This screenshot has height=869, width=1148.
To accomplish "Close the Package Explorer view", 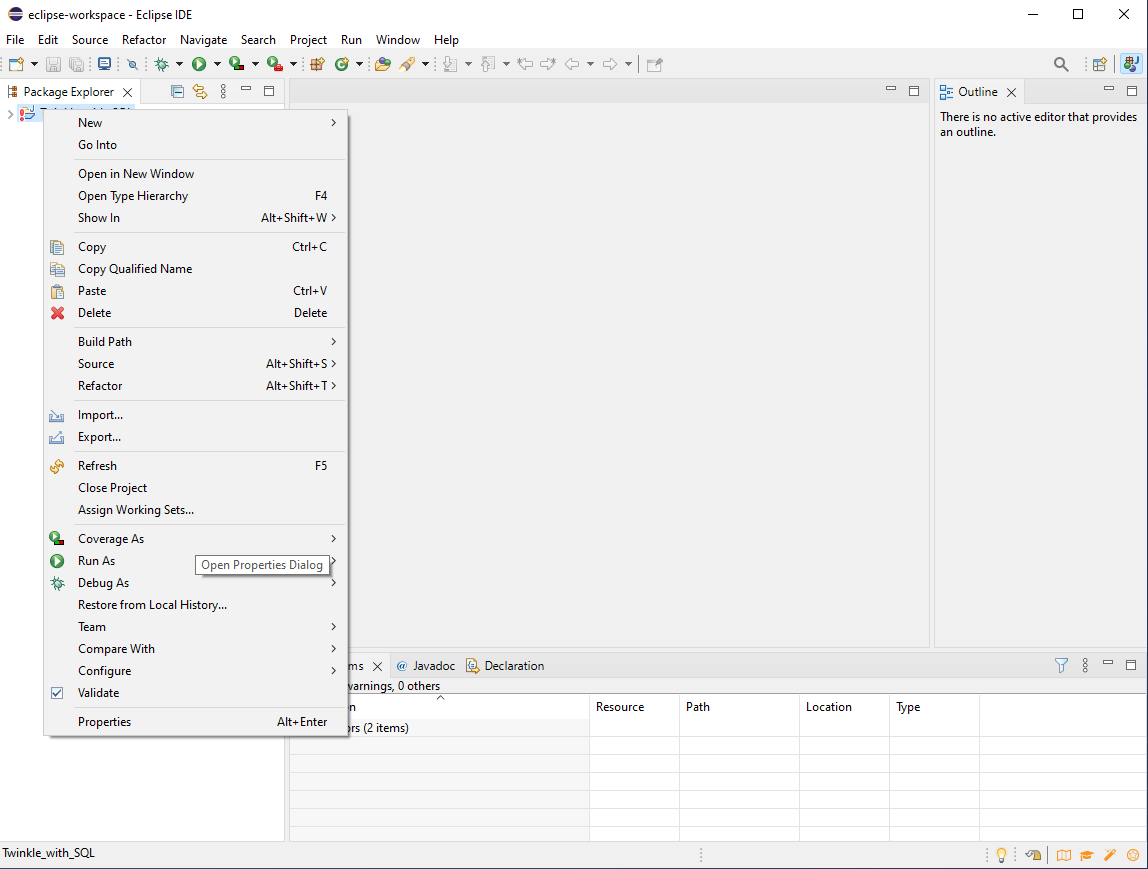I will [127, 92].
